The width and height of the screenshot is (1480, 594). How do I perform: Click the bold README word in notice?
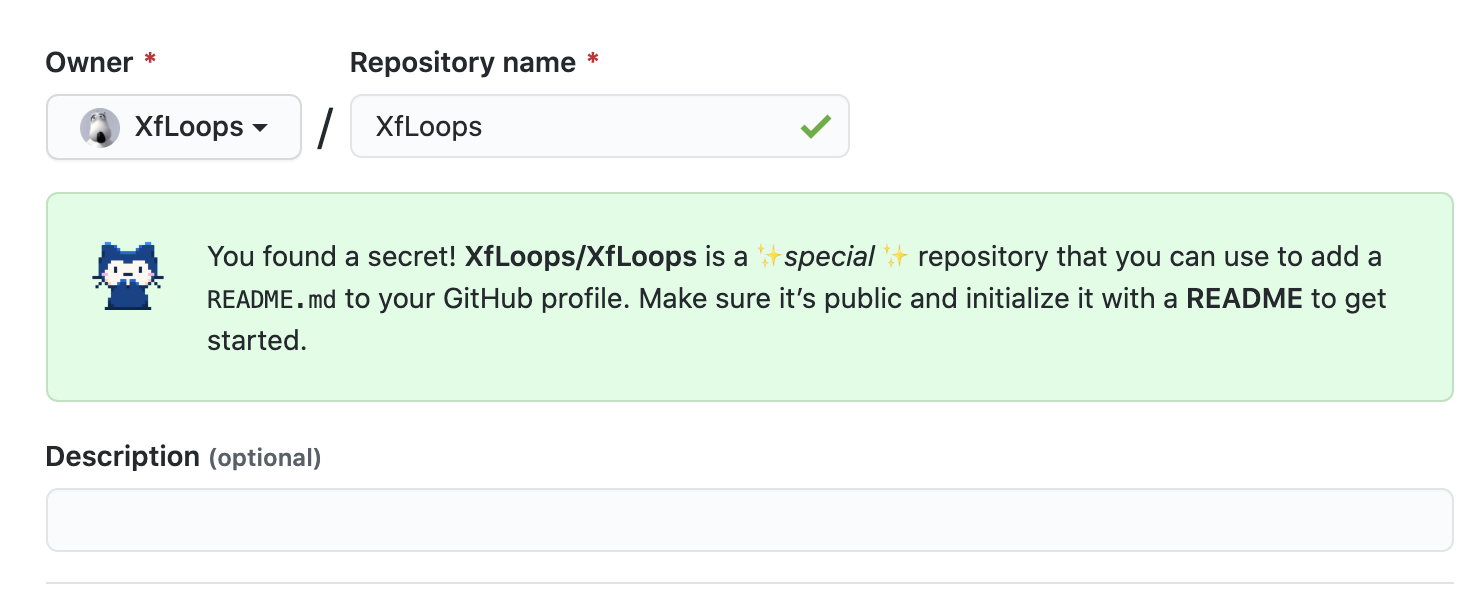1244,299
